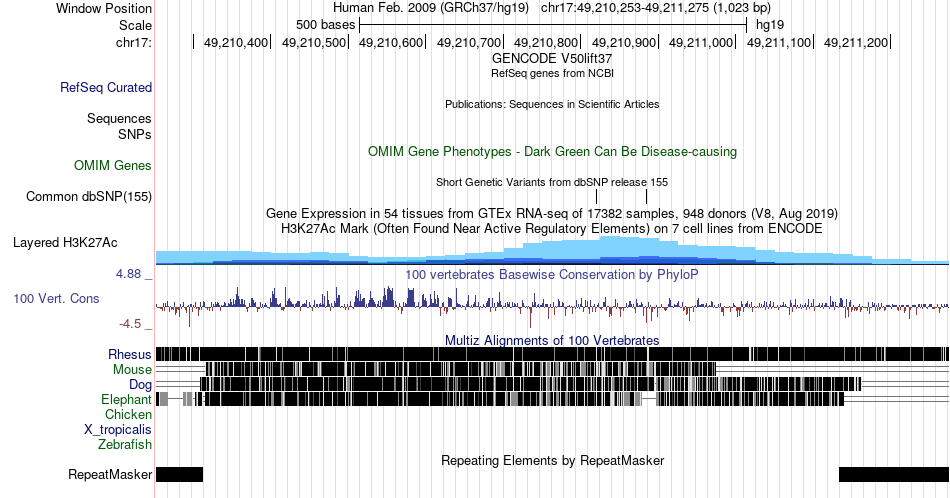Click the GTEx Gene Expression track title

[552, 213]
